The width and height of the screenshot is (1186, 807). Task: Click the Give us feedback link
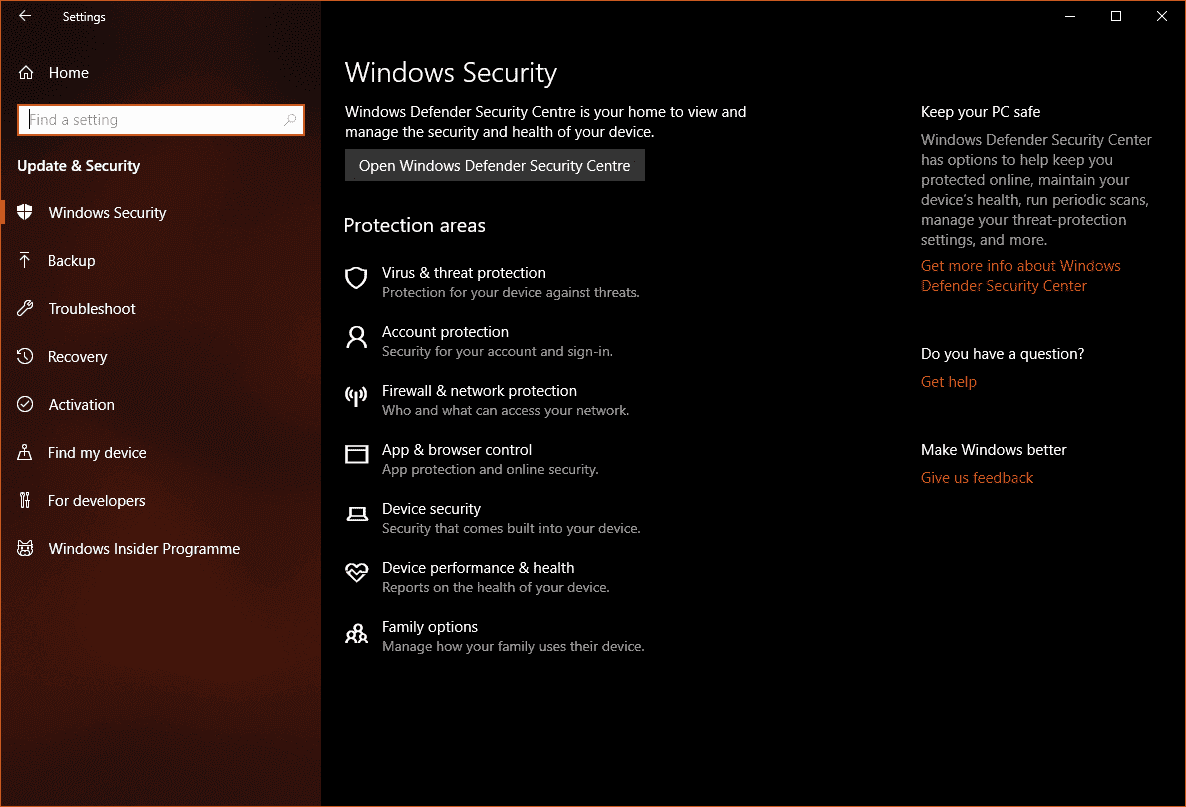pyautogui.click(x=976, y=477)
